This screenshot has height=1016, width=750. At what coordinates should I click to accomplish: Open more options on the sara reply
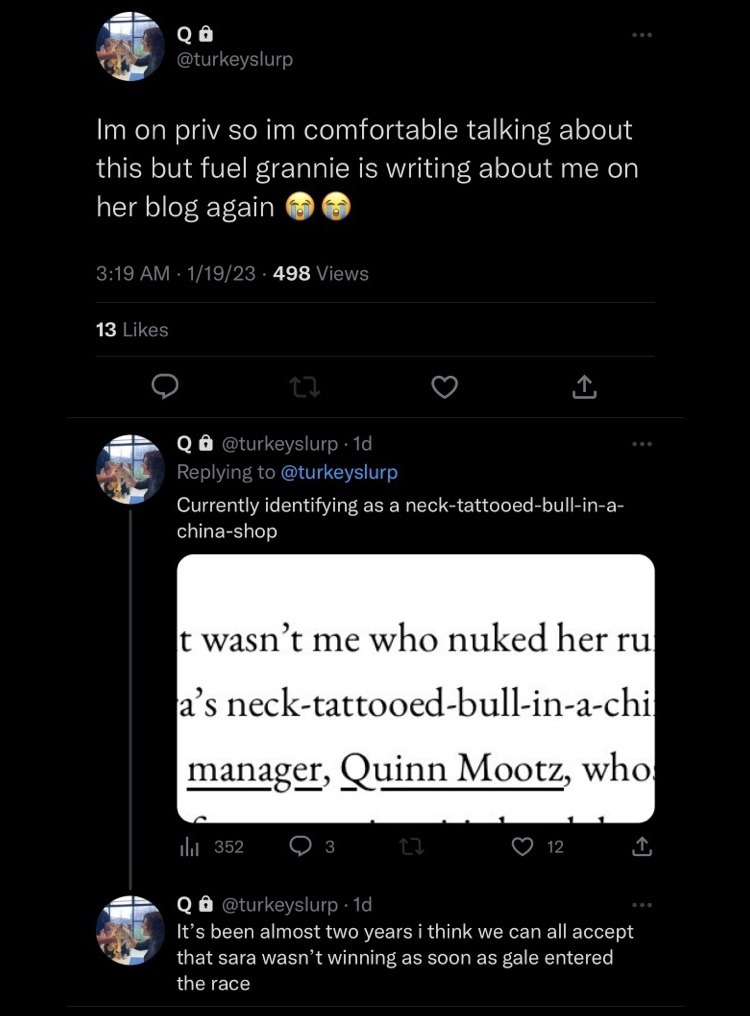point(642,905)
